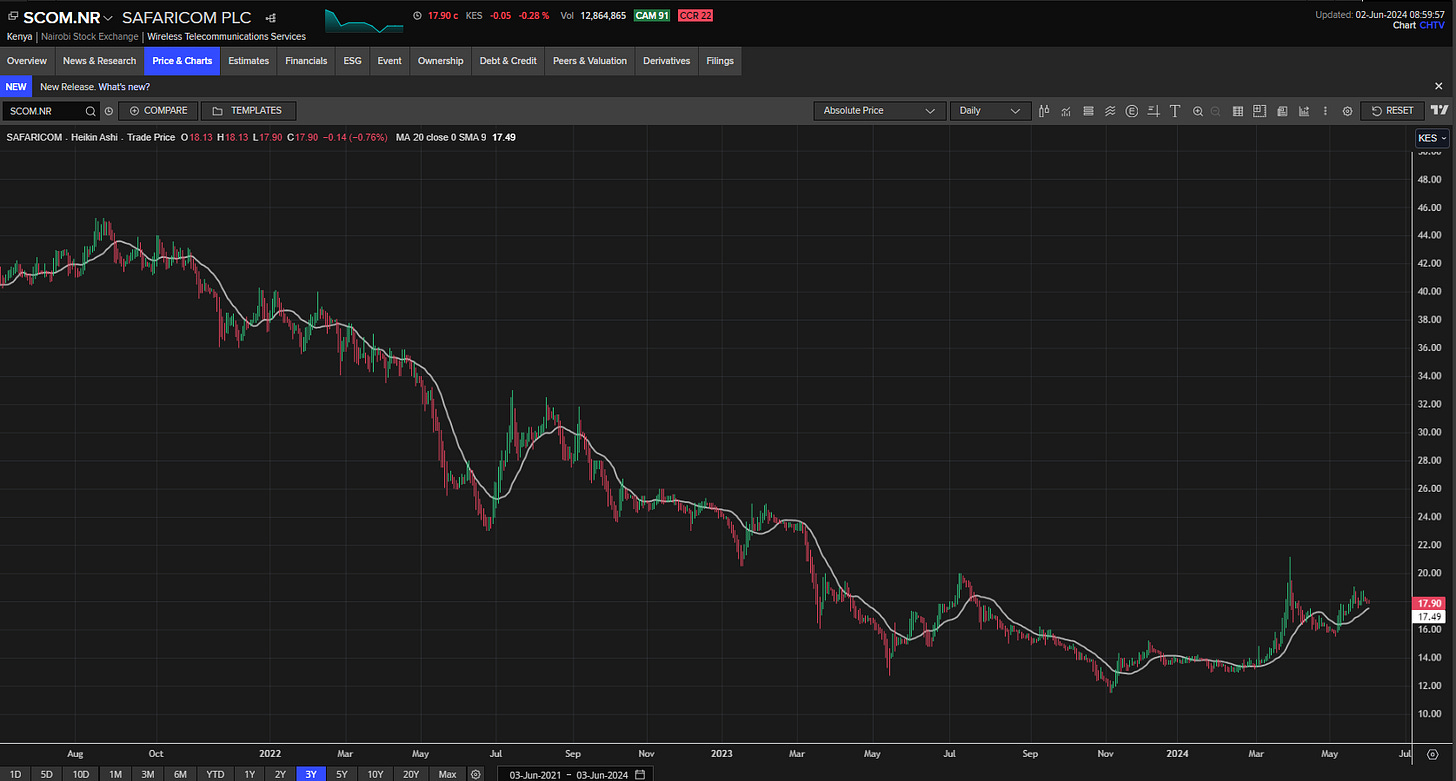This screenshot has width=1456, height=781.
Task: Select the 10Y time range
Action: point(375,774)
